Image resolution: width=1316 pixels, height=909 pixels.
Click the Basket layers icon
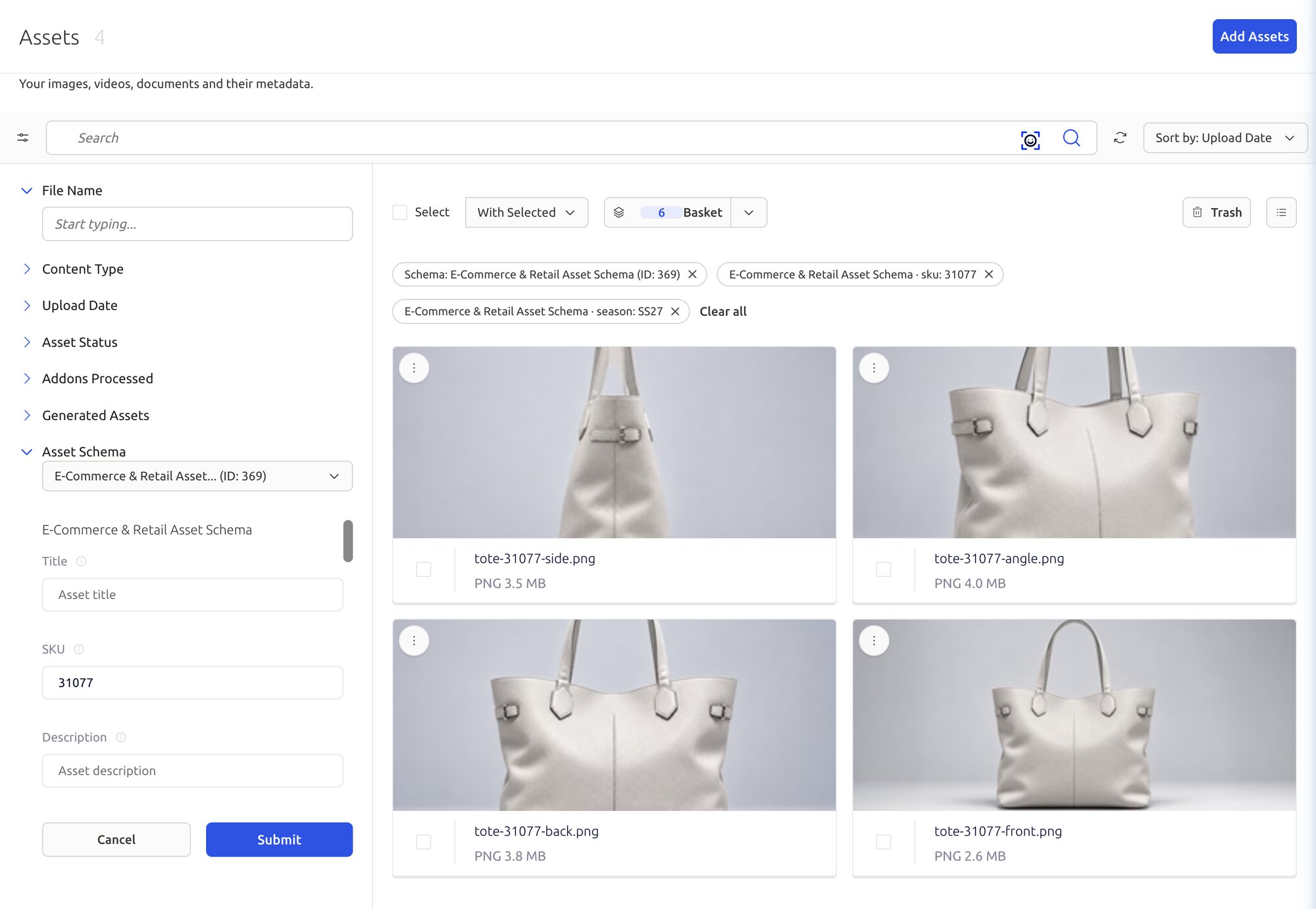[x=619, y=213]
